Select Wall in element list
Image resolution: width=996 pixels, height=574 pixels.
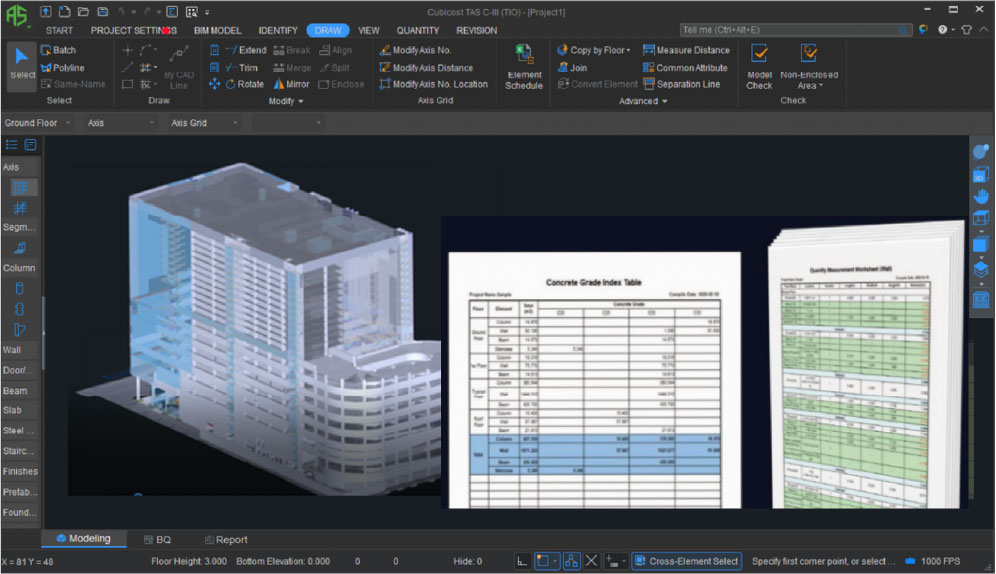[20, 350]
